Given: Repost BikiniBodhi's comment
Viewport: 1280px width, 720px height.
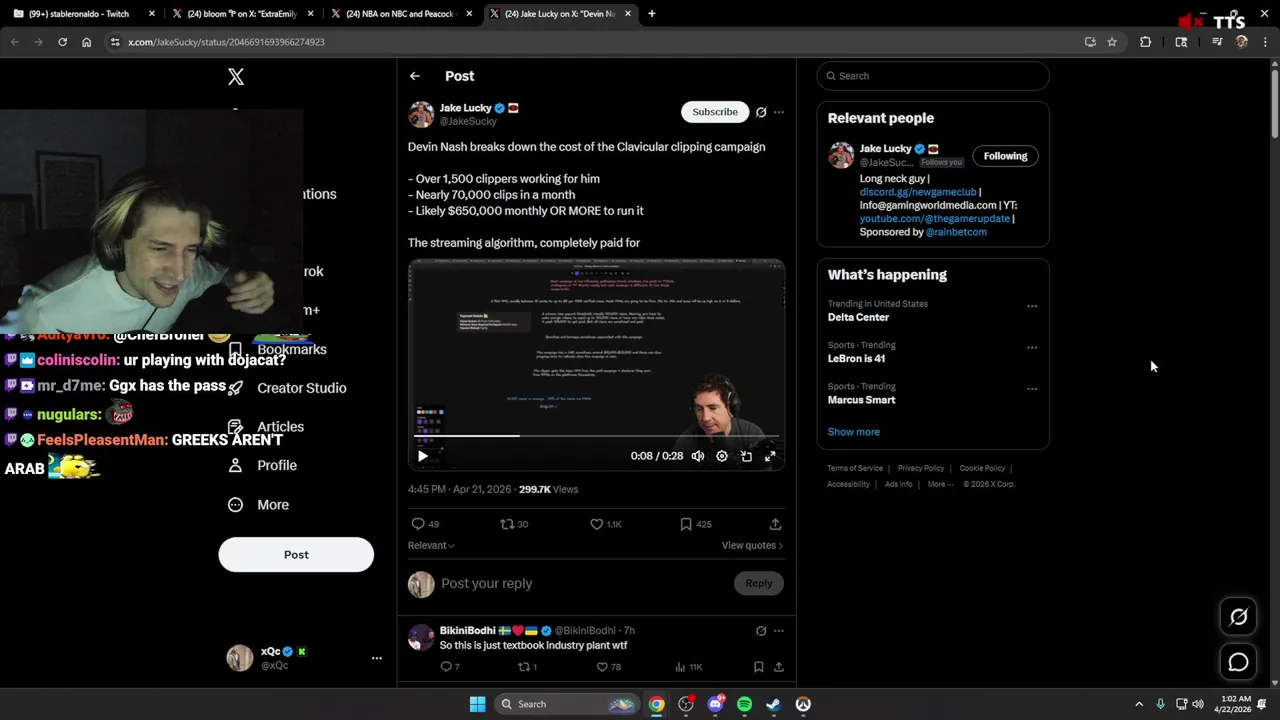Looking at the screenshot, I should [x=527, y=667].
